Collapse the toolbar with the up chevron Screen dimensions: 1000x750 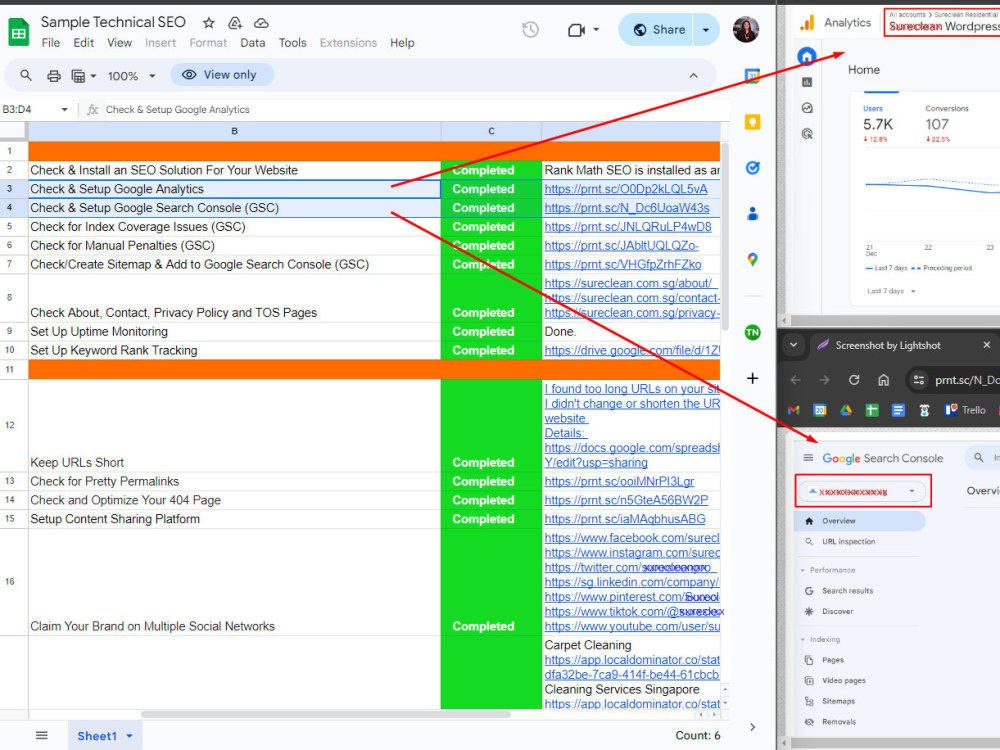pos(693,75)
